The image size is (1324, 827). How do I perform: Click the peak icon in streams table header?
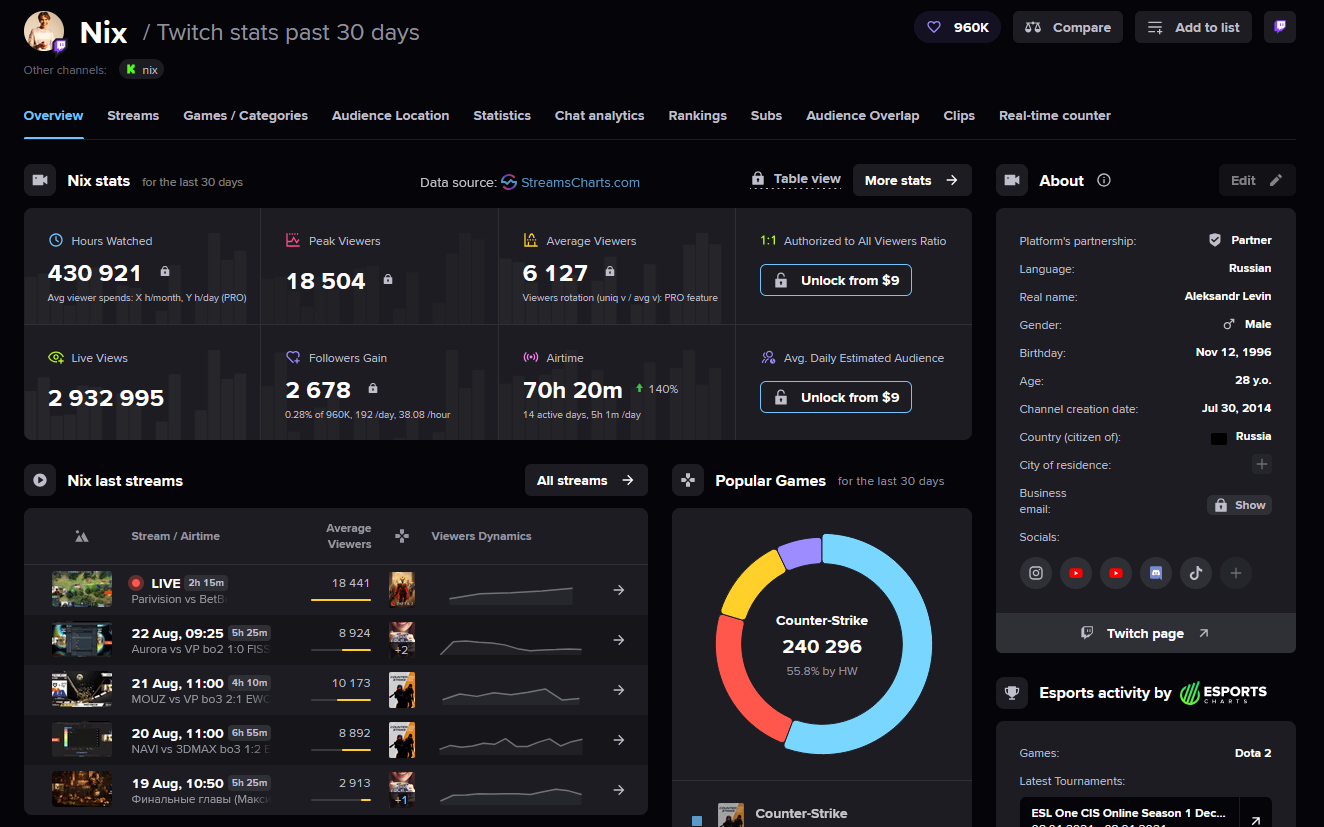pos(82,536)
